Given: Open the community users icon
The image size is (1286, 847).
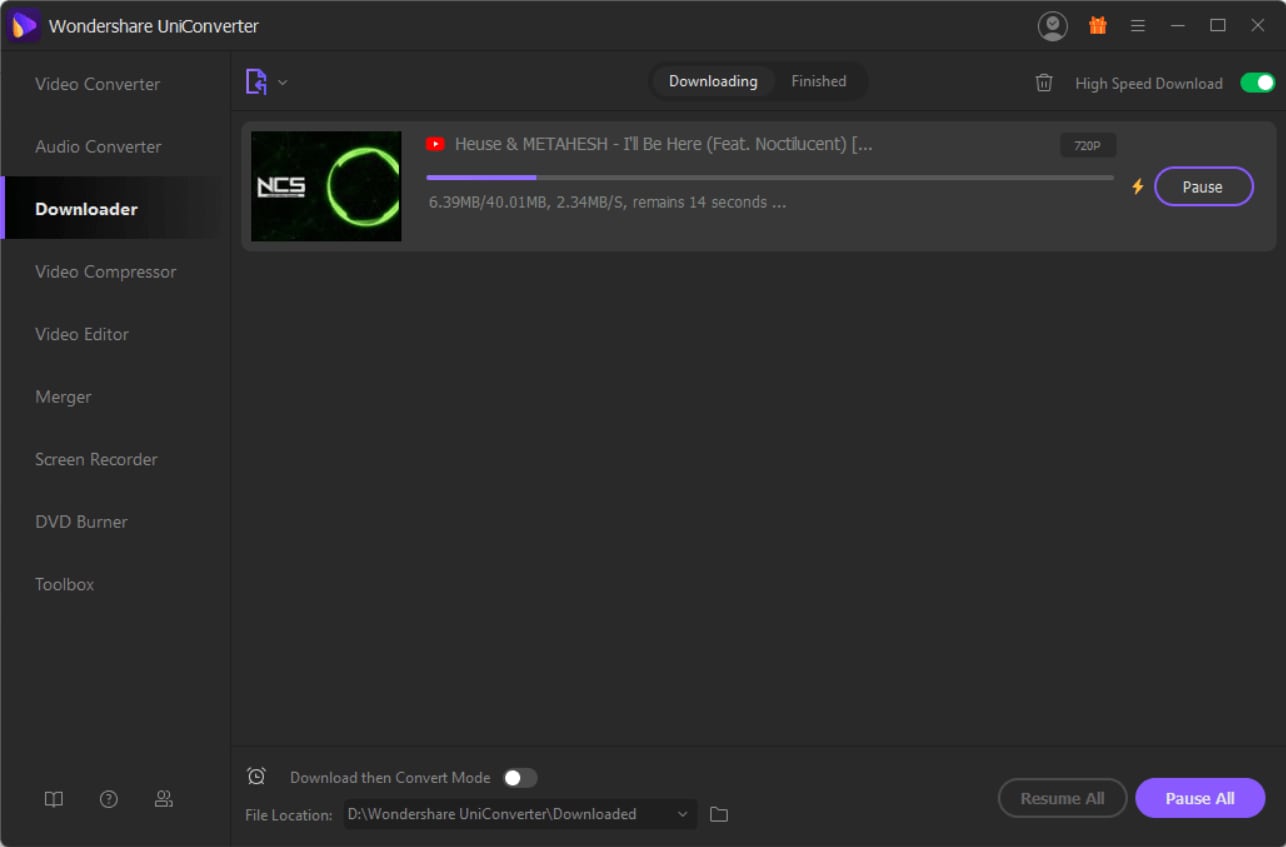Looking at the screenshot, I should click(164, 799).
